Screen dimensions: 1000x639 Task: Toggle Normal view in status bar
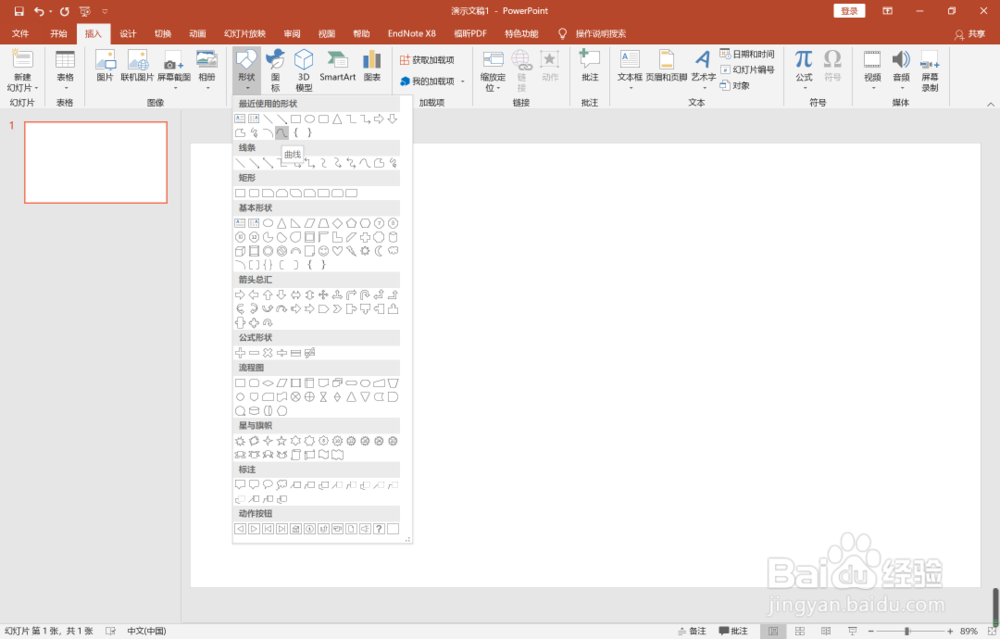tap(773, 631)
